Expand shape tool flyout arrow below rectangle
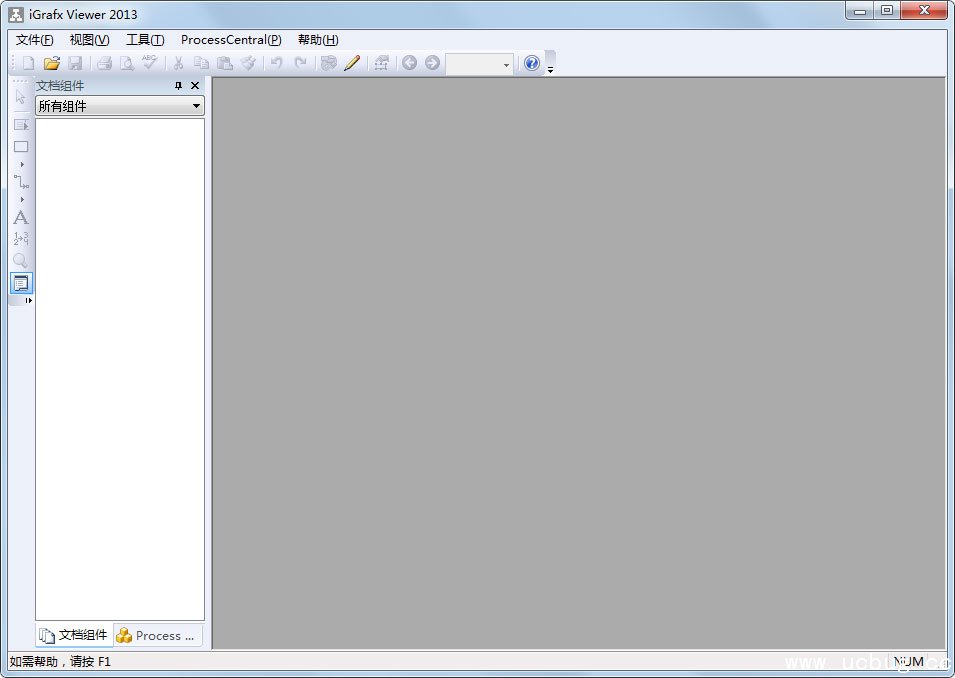Viewport: 955px width, 678px height. [x=22, y=164]
